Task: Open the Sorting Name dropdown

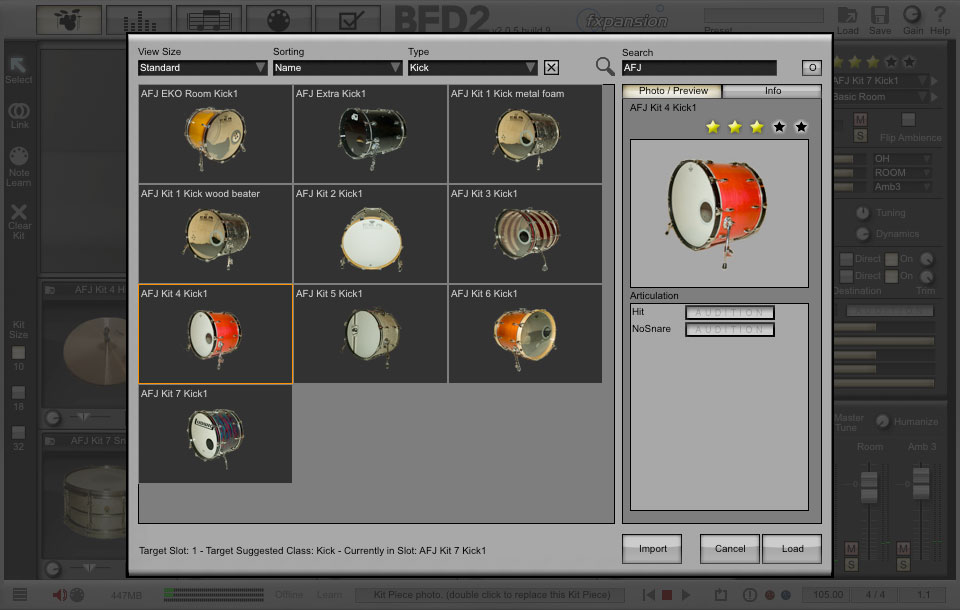Action: click(x=337, y=67)
